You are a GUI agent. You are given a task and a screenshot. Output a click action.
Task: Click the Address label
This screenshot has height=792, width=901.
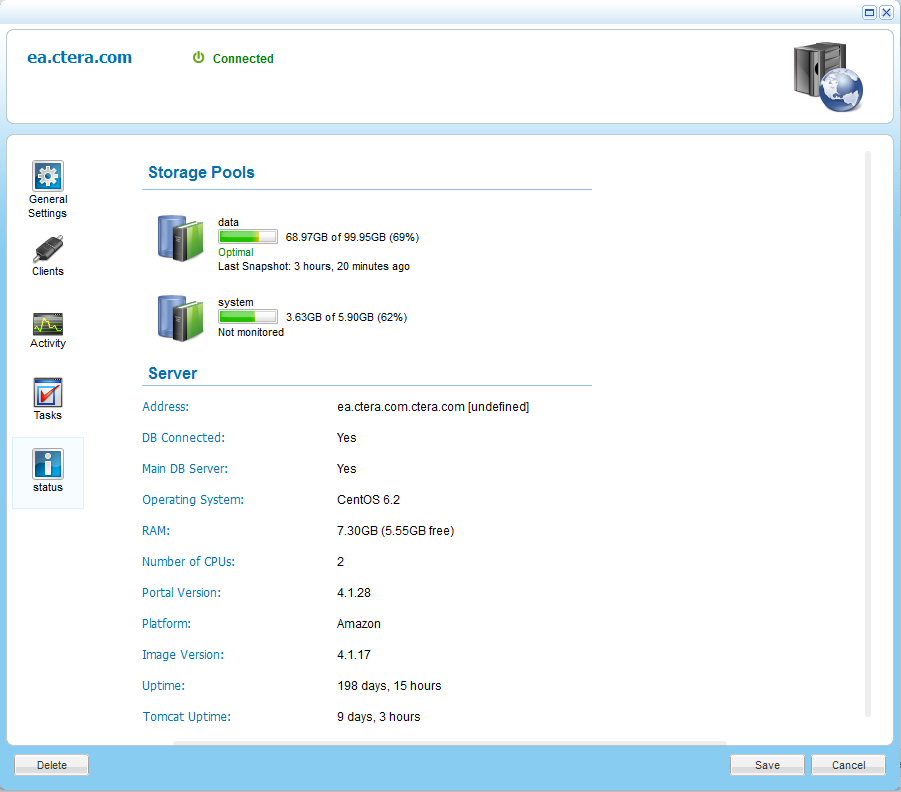pyautogui.click(x=165, y=407)
